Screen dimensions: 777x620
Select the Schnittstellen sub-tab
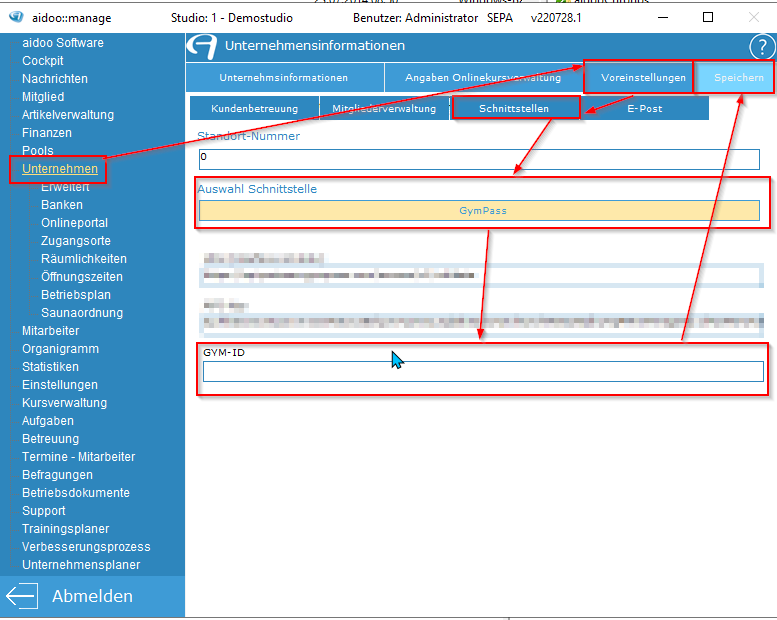pyautogui.click(x=514, y=109)
